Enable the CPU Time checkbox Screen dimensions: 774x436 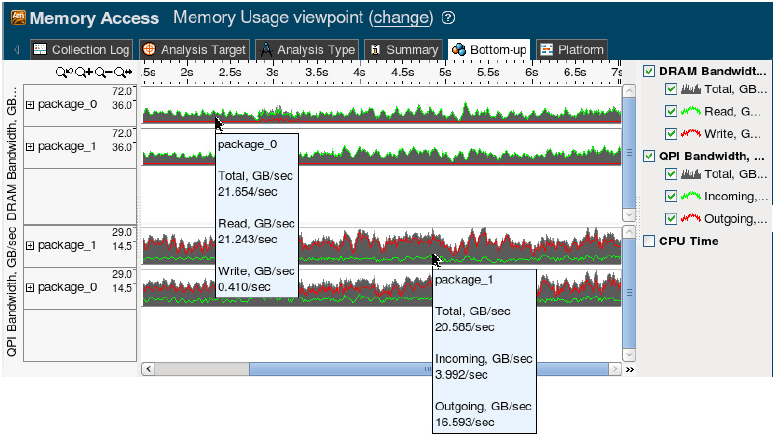pyautogui.click(x=650, y=240)
